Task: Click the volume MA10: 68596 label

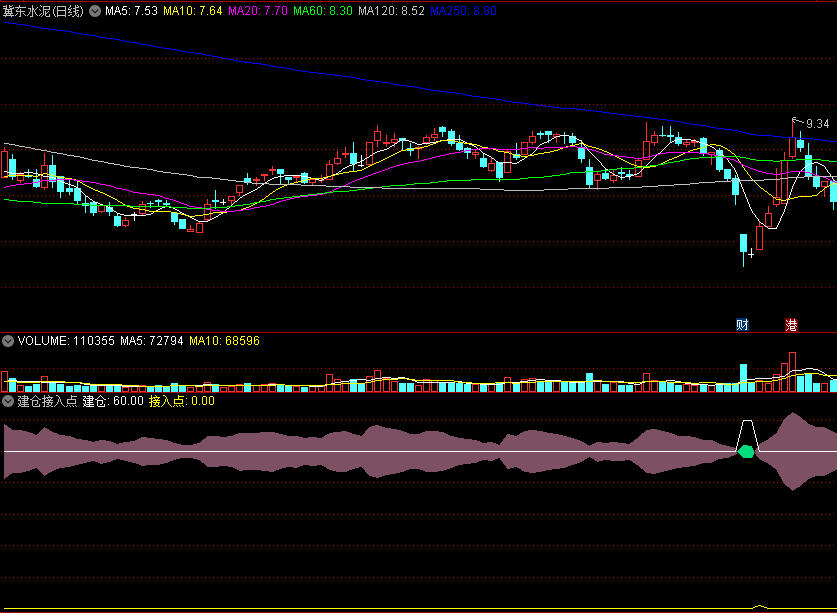Action: [224, 341]
